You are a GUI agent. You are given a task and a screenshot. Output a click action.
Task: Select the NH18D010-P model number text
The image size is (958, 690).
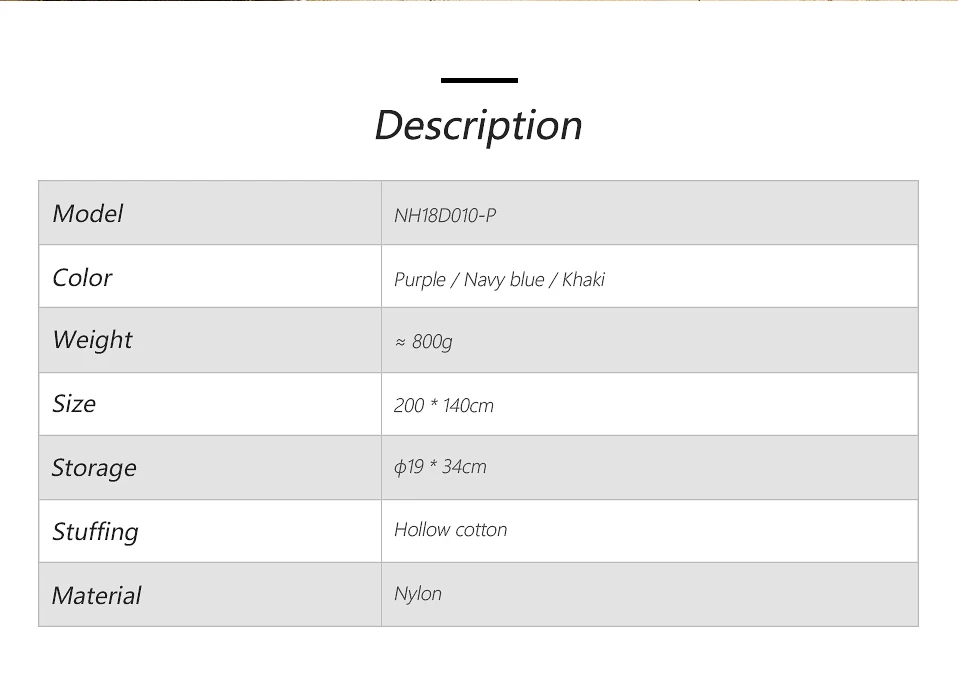point(445,215)
